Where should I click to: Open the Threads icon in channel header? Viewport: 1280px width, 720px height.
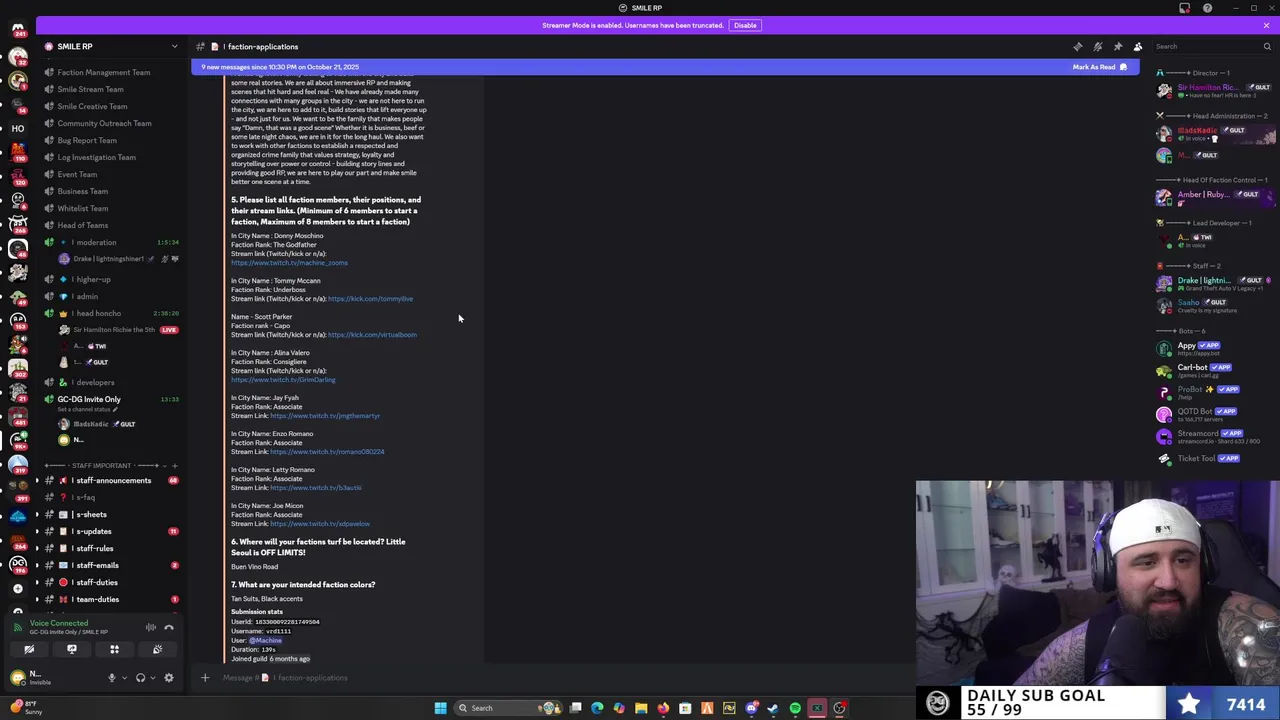point(1078,47)
